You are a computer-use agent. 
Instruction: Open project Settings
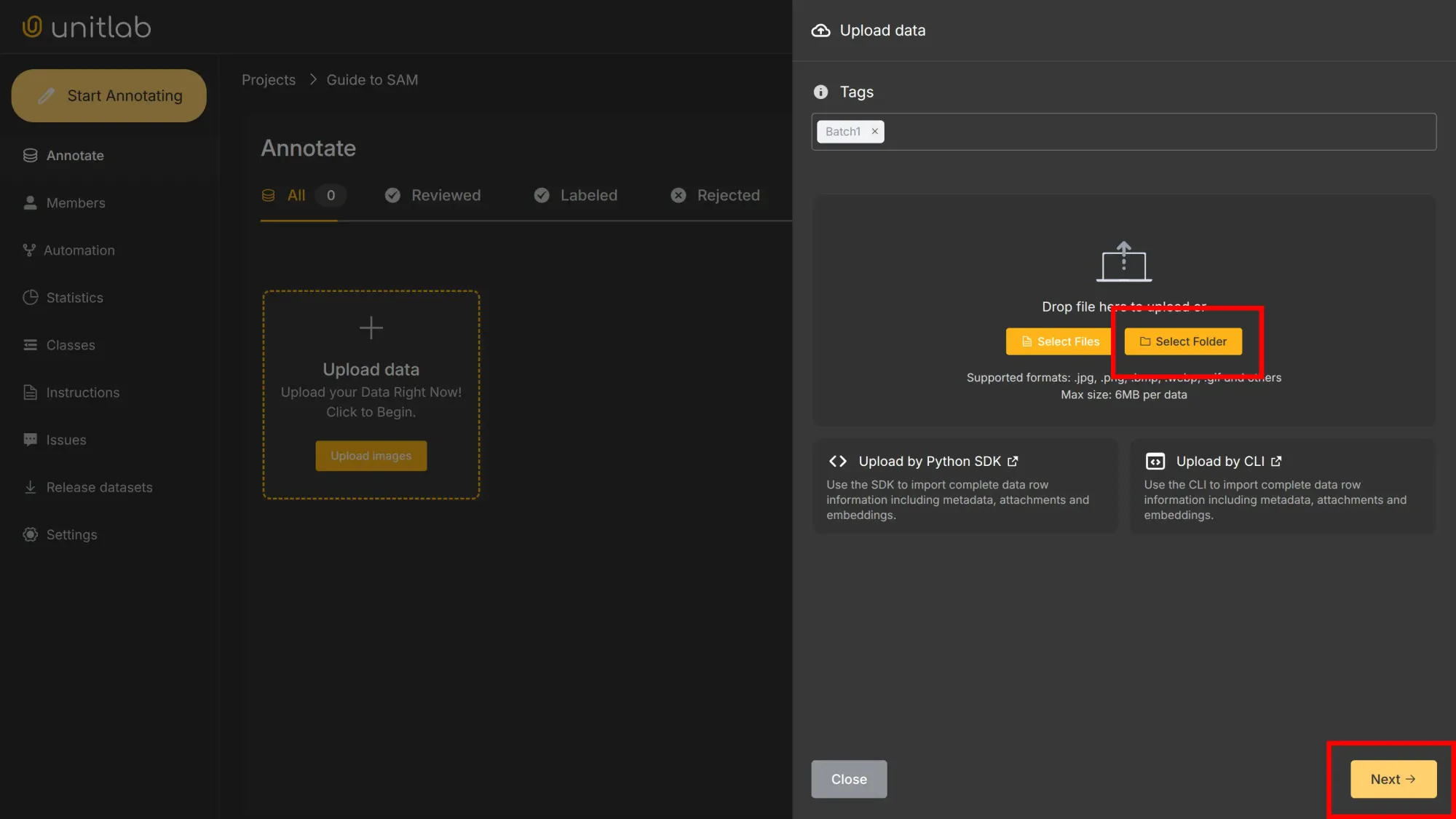(x=71, y=534)
